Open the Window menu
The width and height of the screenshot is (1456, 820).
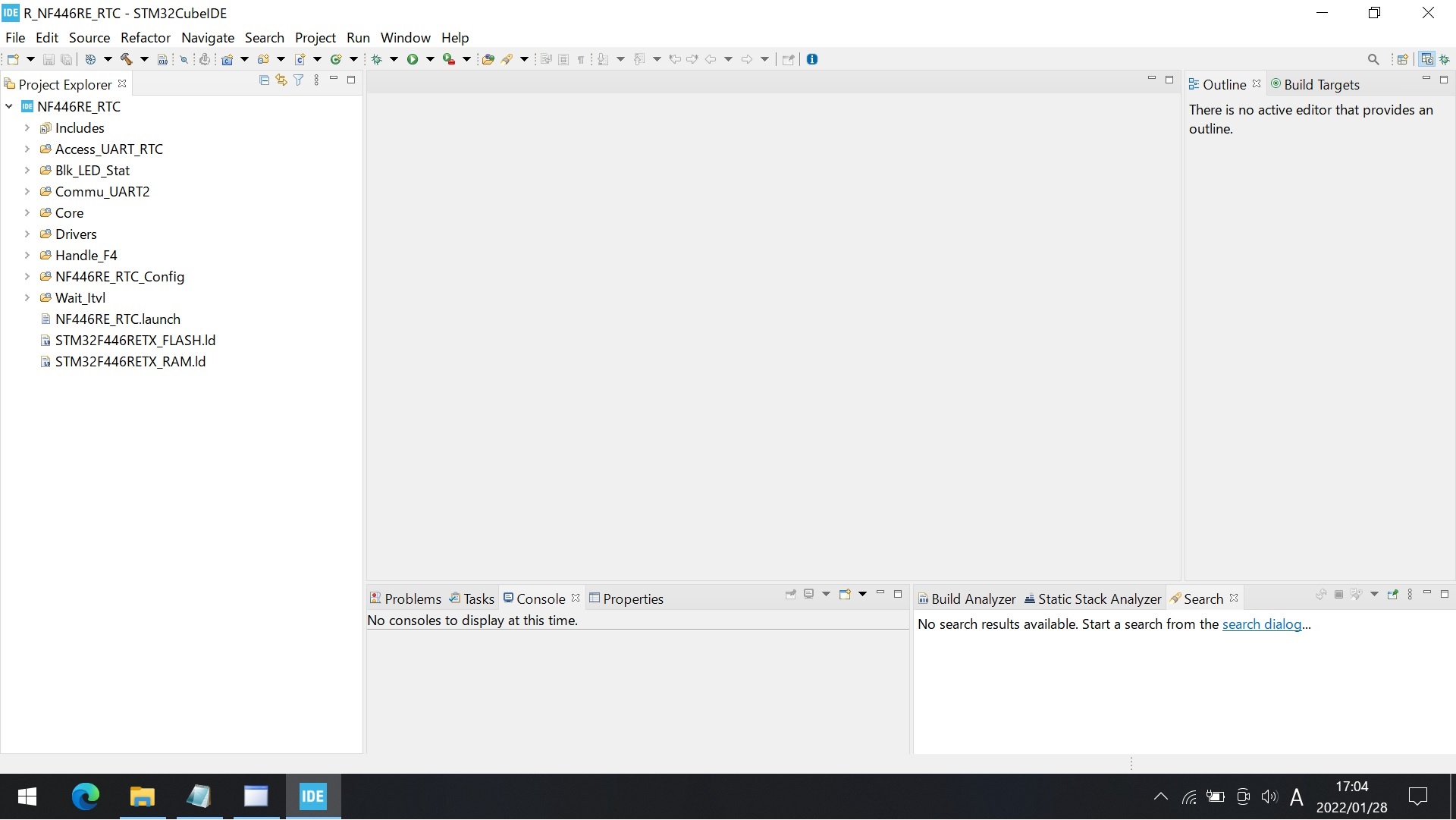click(405, 37)
